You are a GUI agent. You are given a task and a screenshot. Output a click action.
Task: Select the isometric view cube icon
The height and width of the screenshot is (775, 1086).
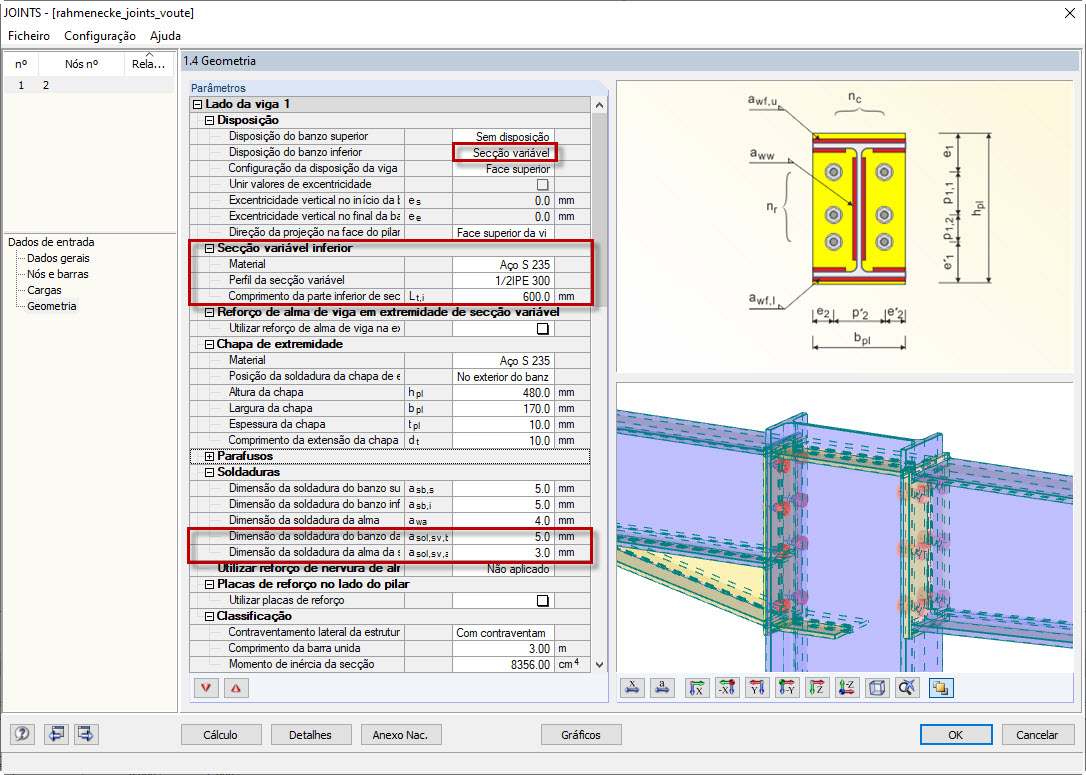tap(877, 687)
